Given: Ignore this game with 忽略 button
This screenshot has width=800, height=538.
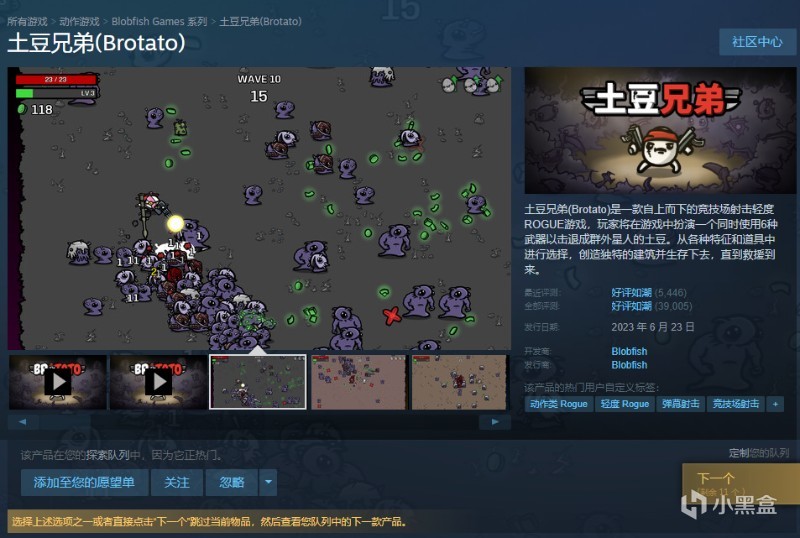Looking at the screenshot, I should 232,482.
